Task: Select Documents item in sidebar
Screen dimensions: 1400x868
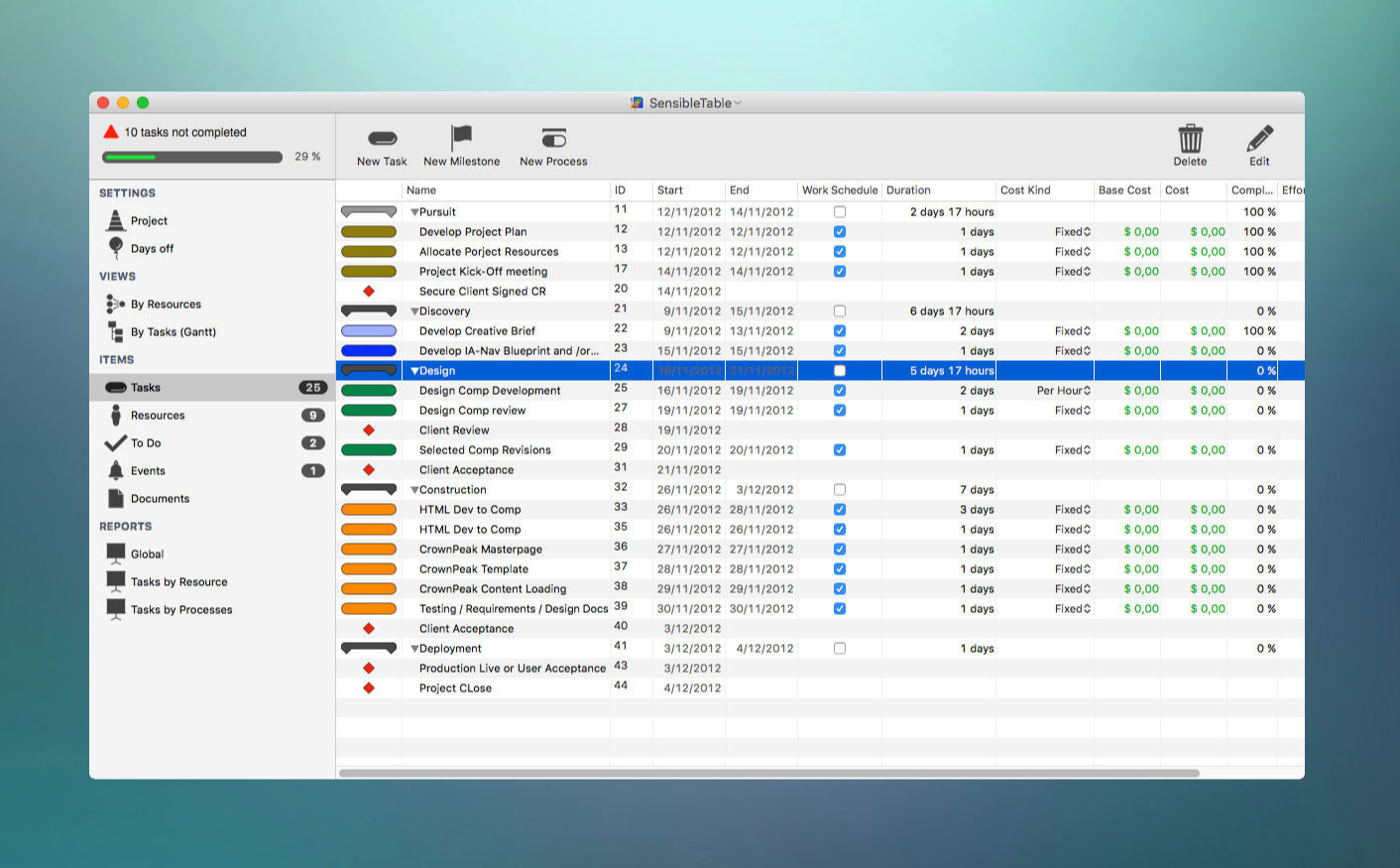Action: [x=212, y=499]
